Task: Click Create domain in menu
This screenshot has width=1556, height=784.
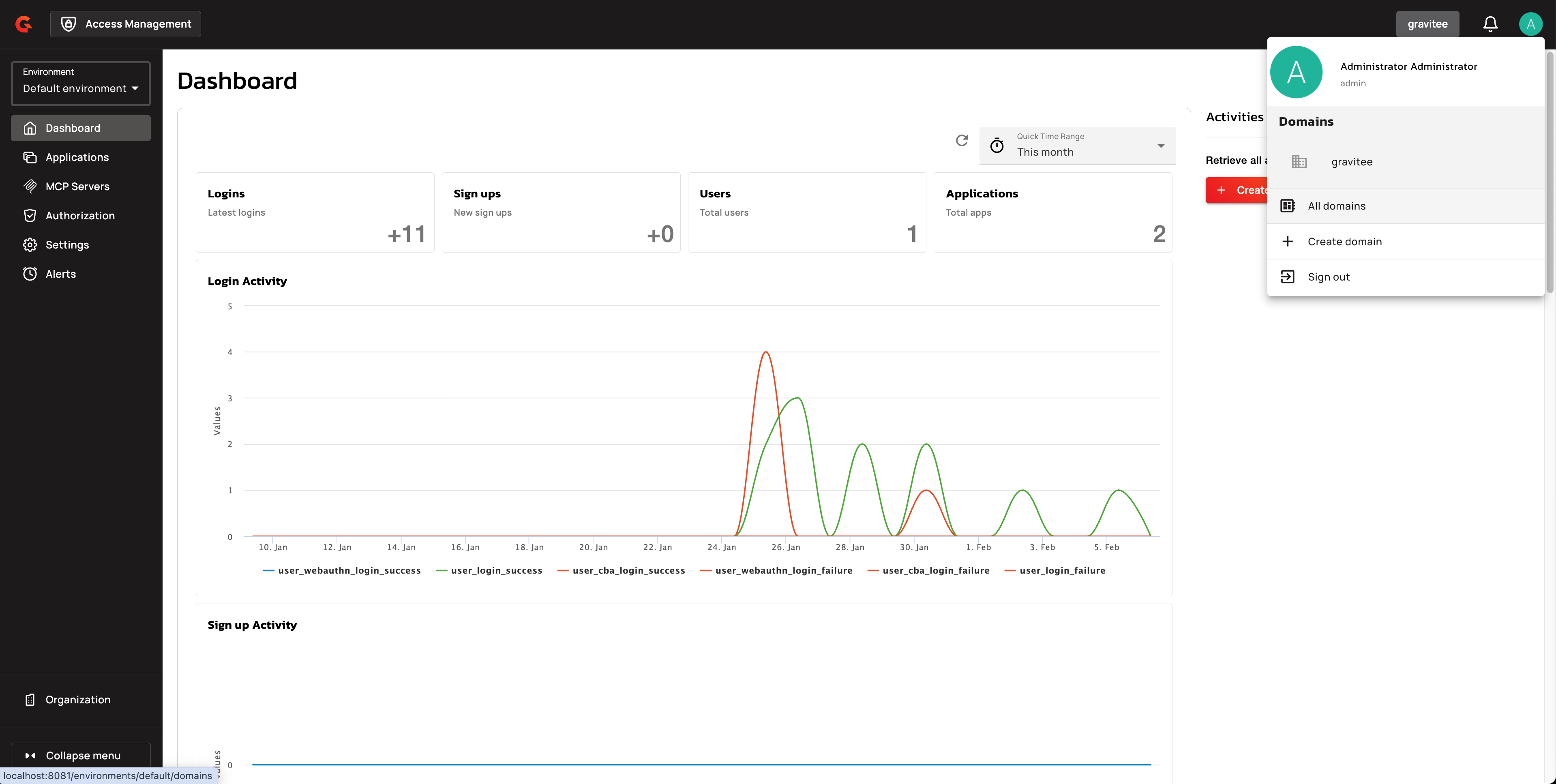Action: click(1344, 242)
